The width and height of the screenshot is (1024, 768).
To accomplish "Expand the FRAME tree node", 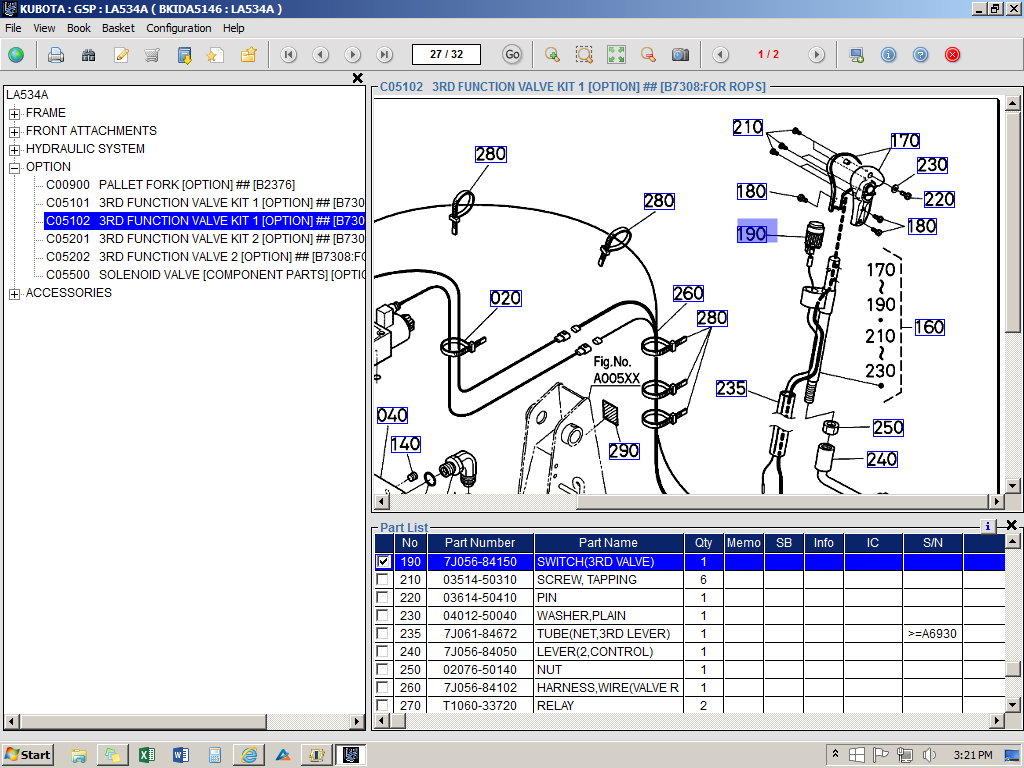I will 14,114.
